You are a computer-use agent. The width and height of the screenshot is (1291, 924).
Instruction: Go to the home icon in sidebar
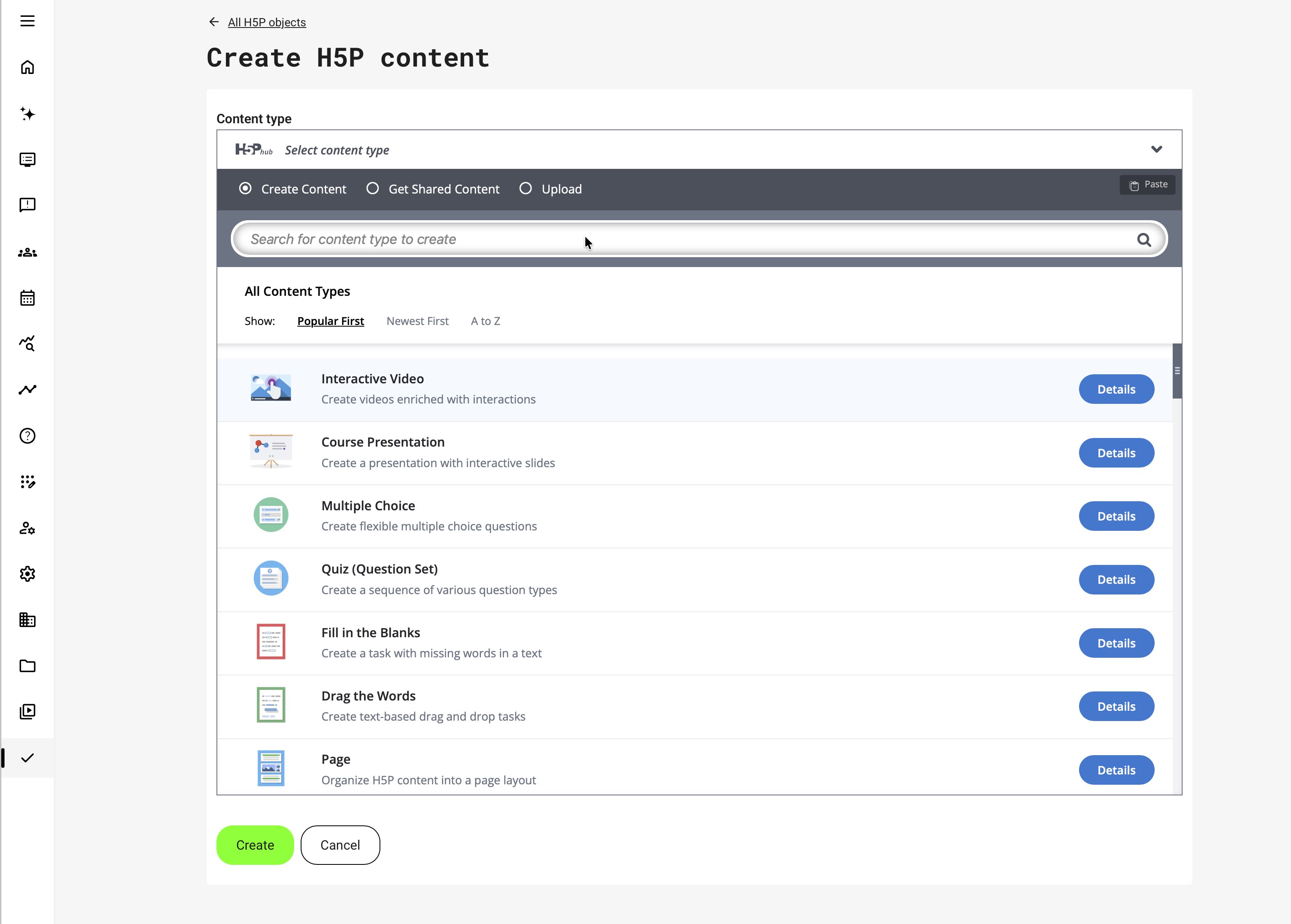[x=27, y=67]
